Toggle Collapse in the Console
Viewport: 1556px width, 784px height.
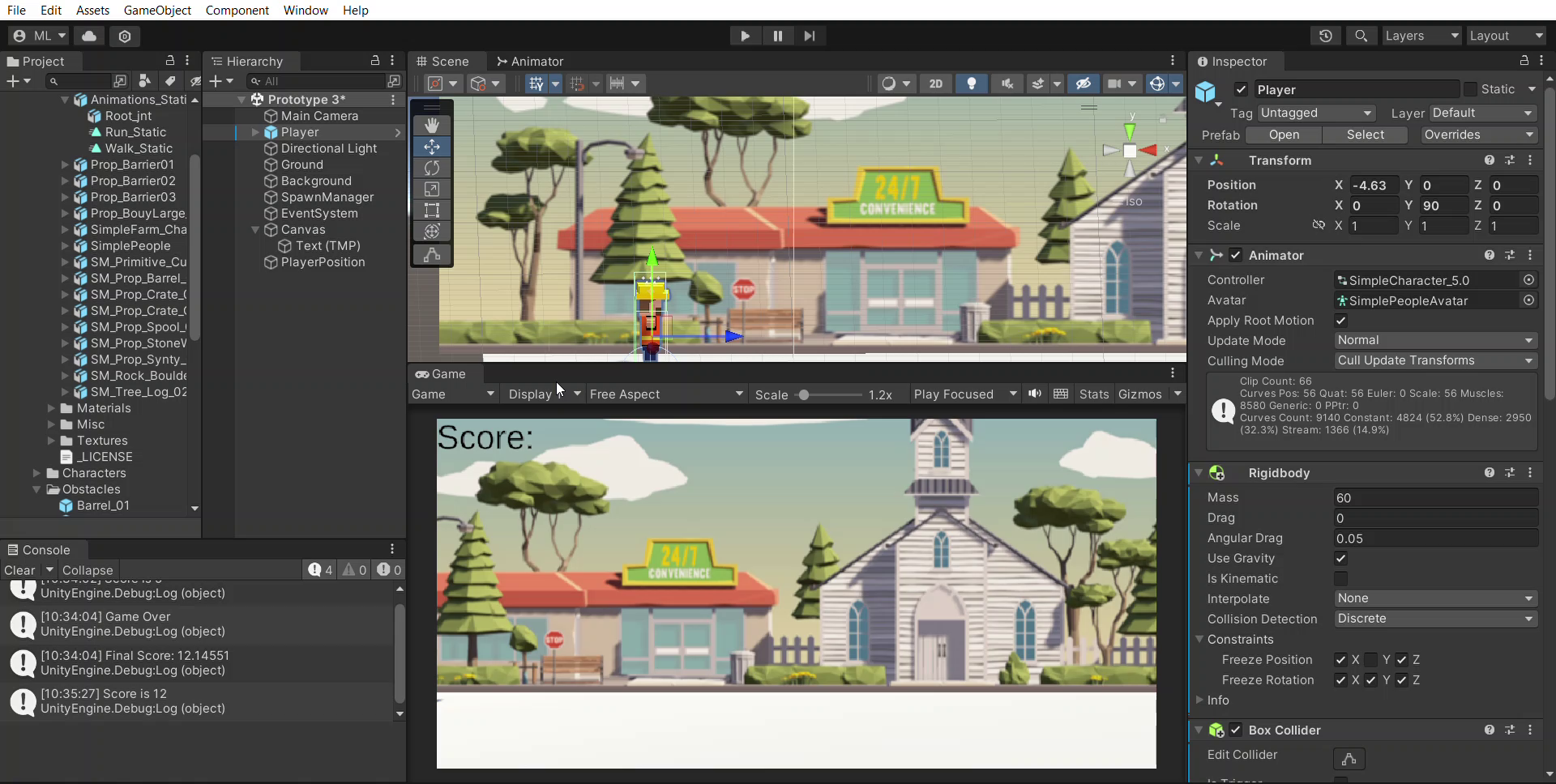coord(88,570)
